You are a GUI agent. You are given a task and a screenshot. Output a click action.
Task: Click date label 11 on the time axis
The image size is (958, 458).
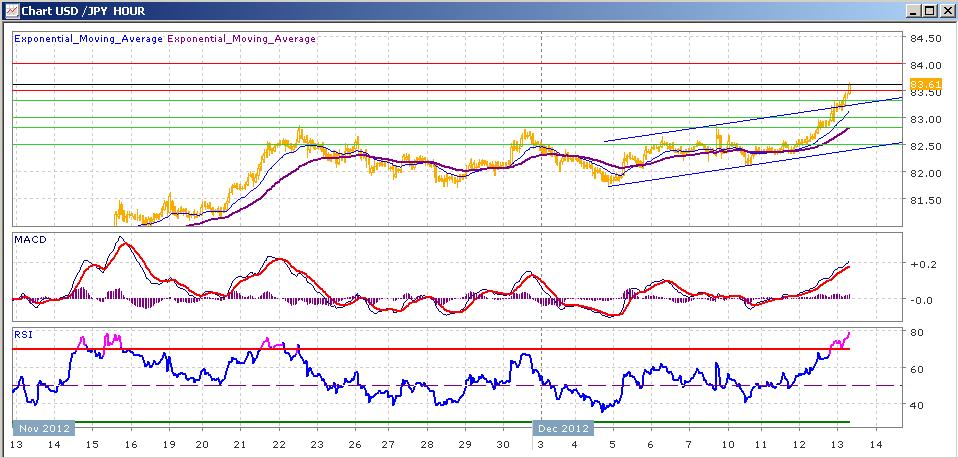[x=763, y=445]
